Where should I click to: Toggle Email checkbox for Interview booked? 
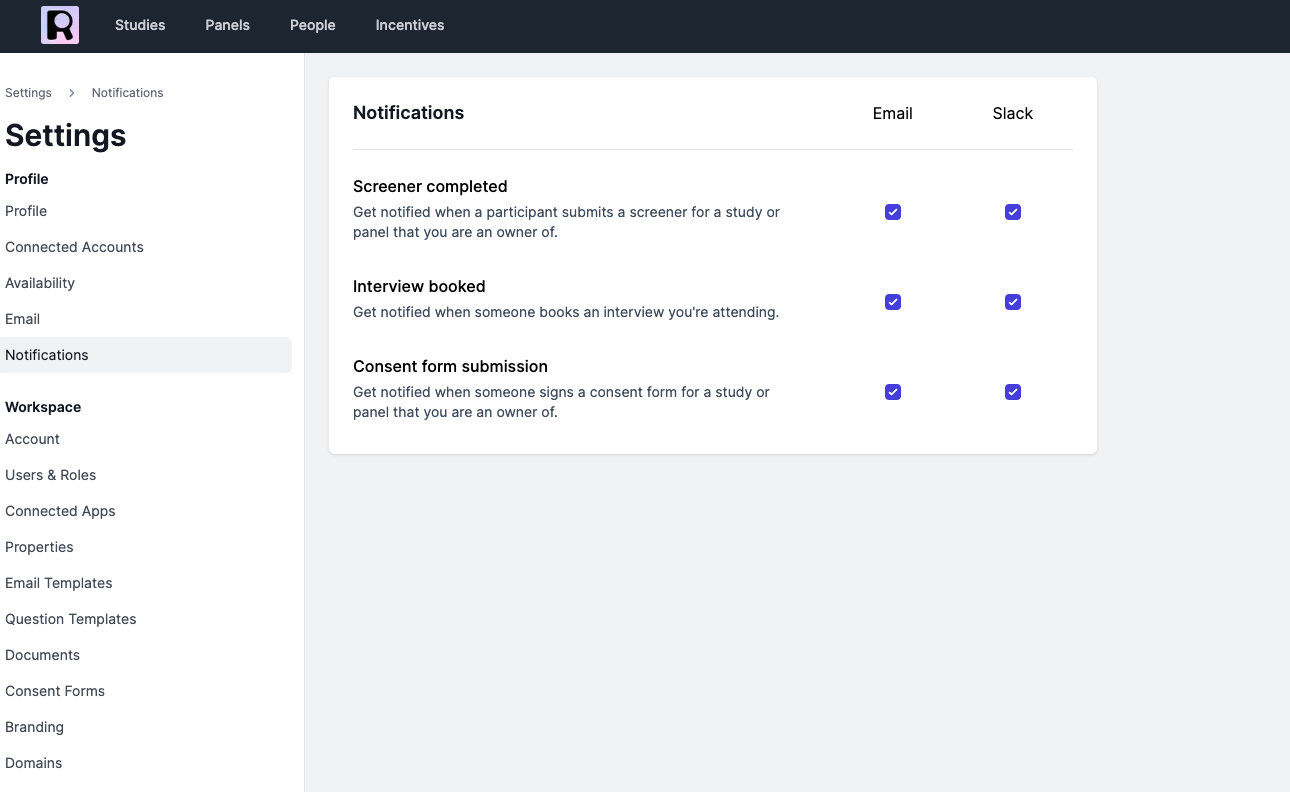click(893, 302)
